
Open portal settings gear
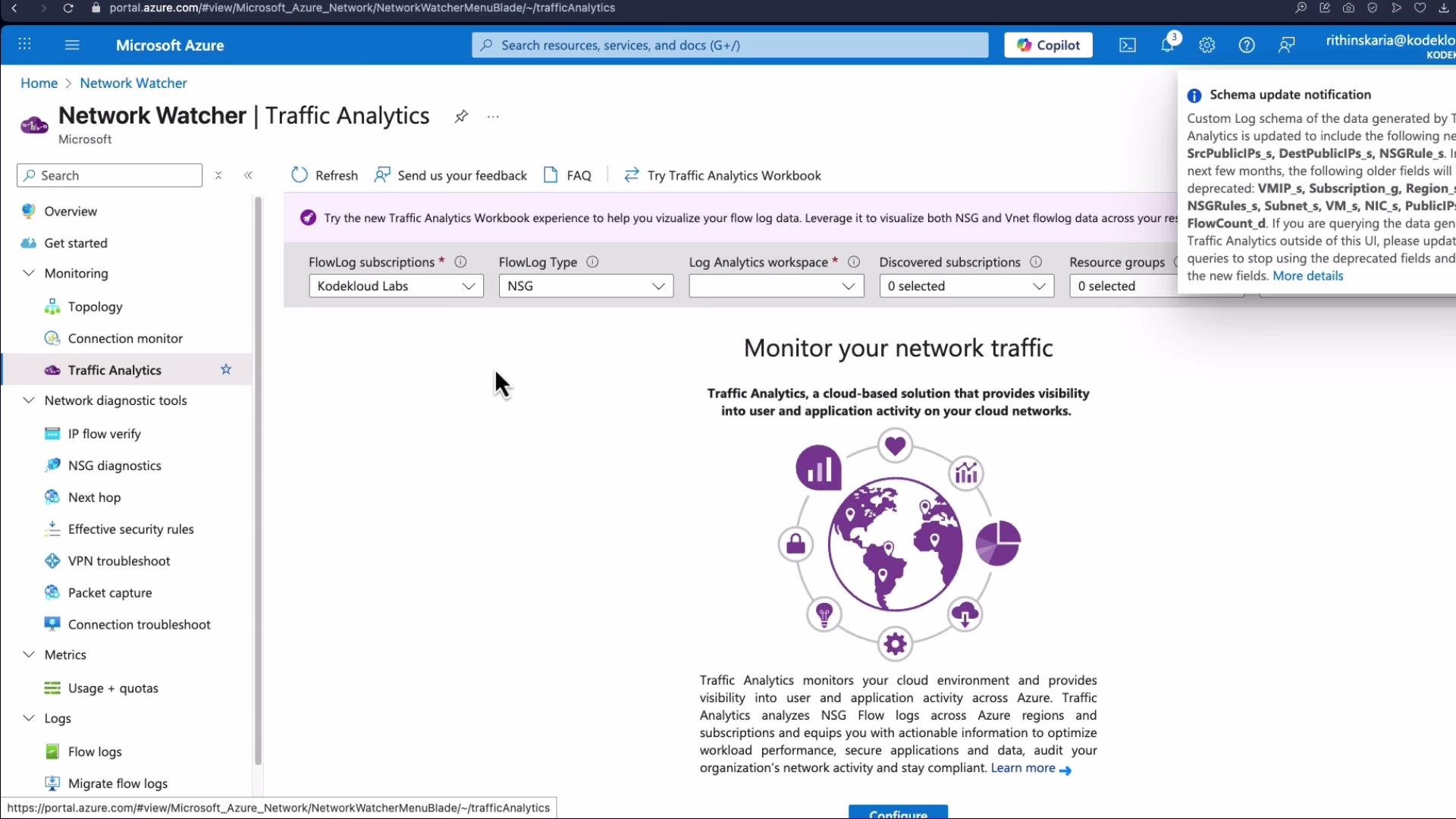(x=1207, y=45)
